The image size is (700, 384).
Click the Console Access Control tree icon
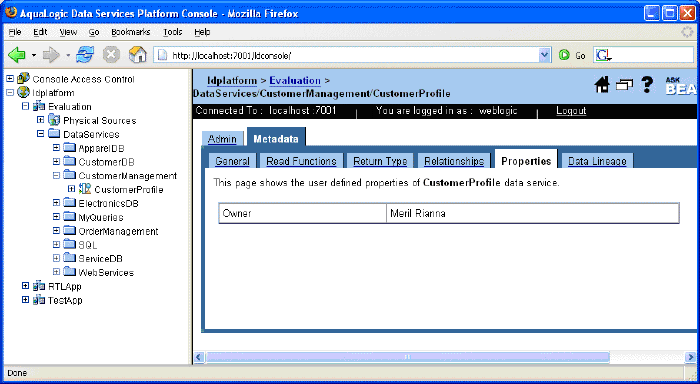click(x=23, y=79)
